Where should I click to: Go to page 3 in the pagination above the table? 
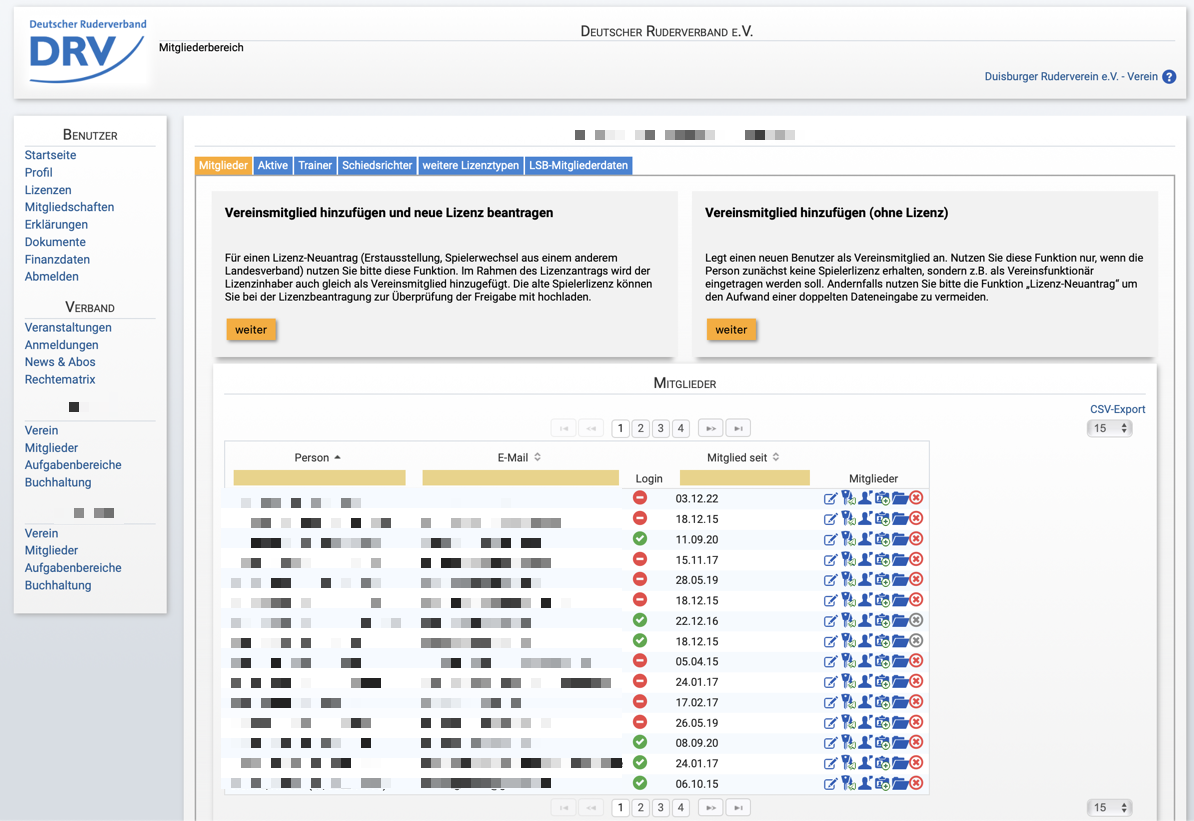coord(660,428)
